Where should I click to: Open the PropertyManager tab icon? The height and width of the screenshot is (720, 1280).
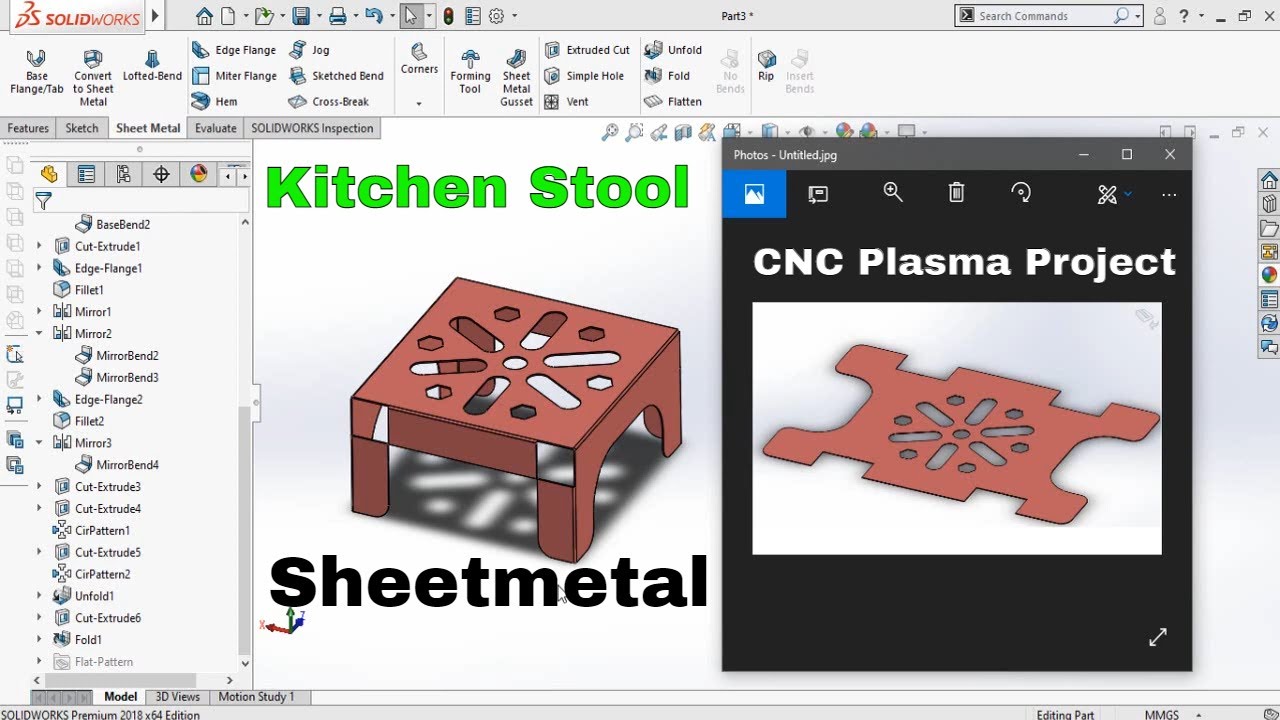pos(86,174)
